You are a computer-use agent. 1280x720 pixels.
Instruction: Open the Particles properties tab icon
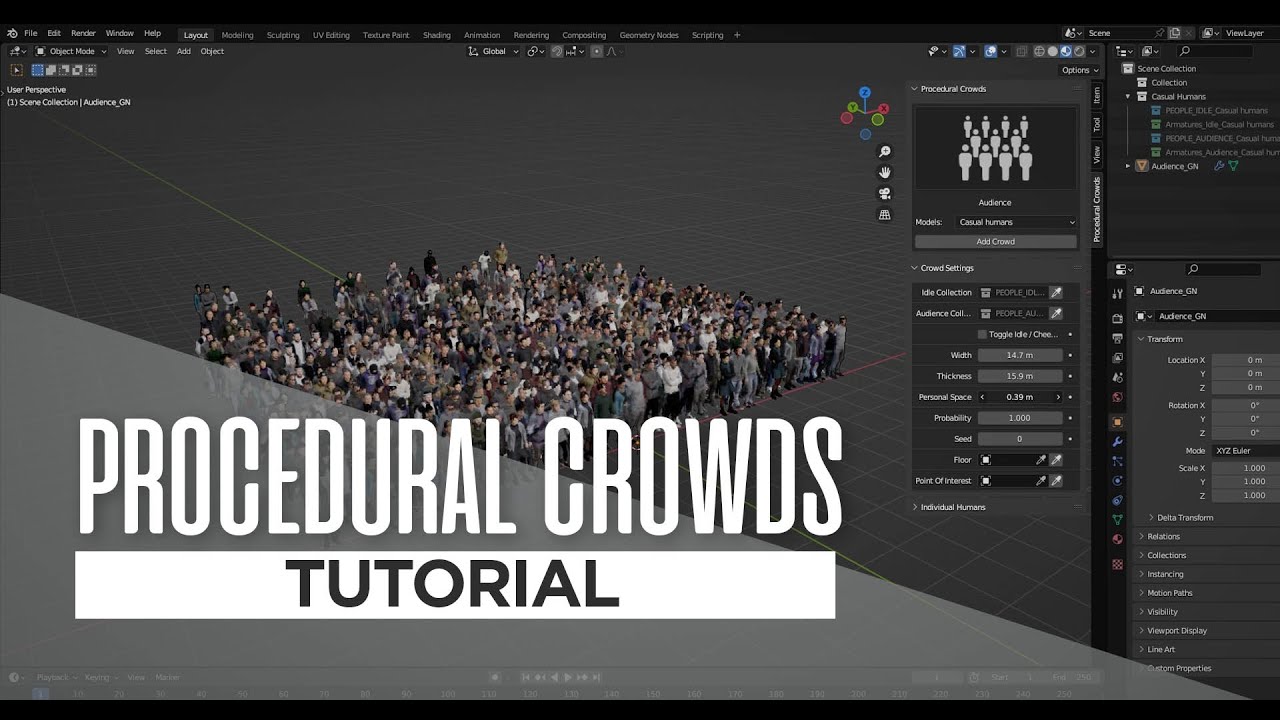tap(1118, 461)
